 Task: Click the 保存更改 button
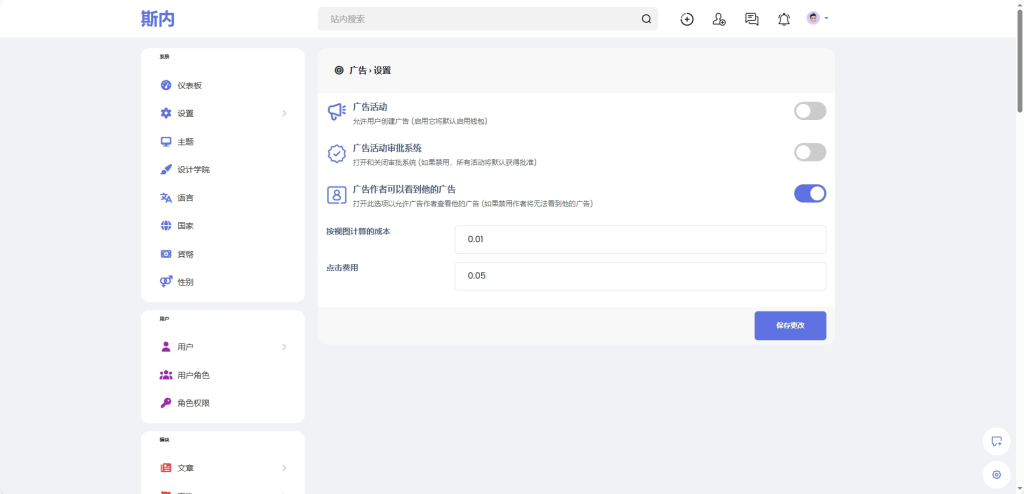click(790, 325)
